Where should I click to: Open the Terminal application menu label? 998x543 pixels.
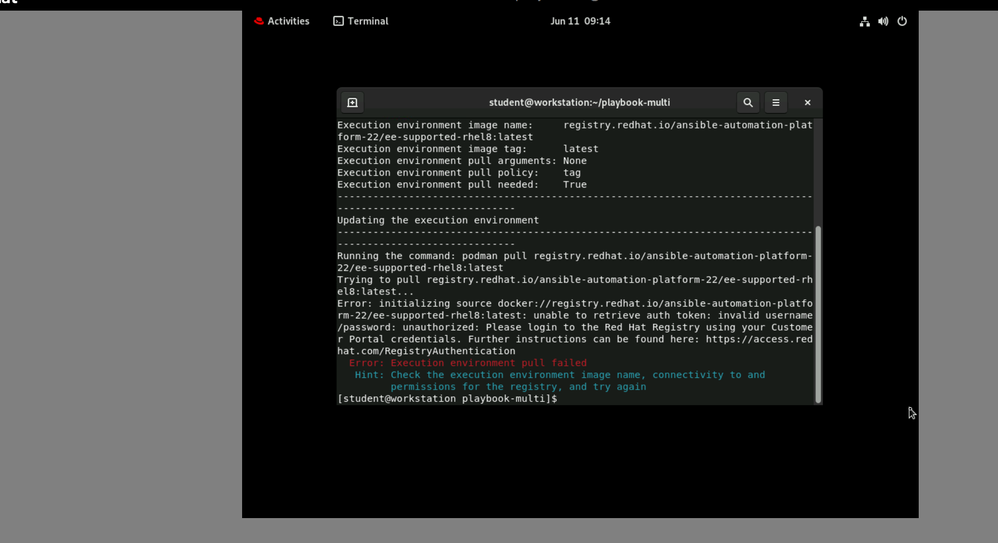pyautogui.click(x=368, y=21)
